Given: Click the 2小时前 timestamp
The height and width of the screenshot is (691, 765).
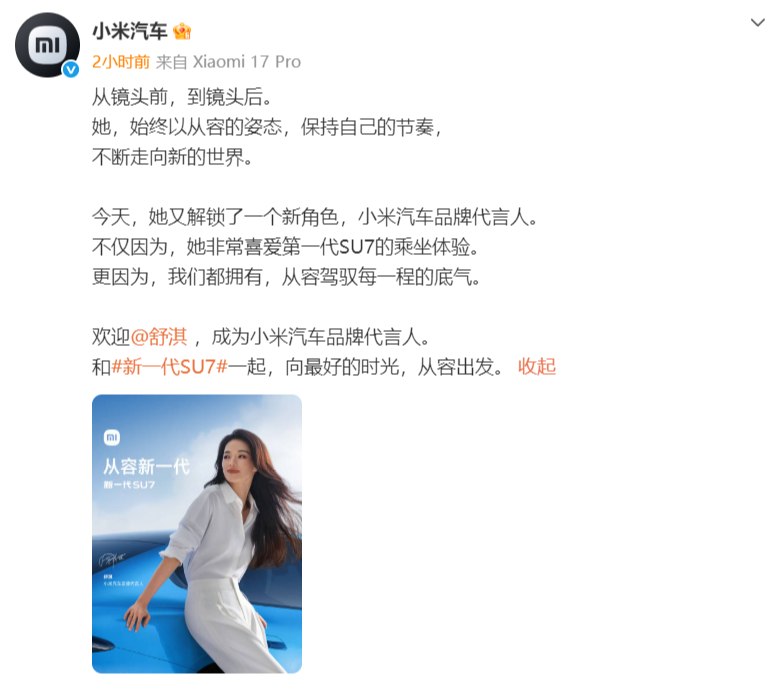Looking at the screenshot, I should [121, 62].
